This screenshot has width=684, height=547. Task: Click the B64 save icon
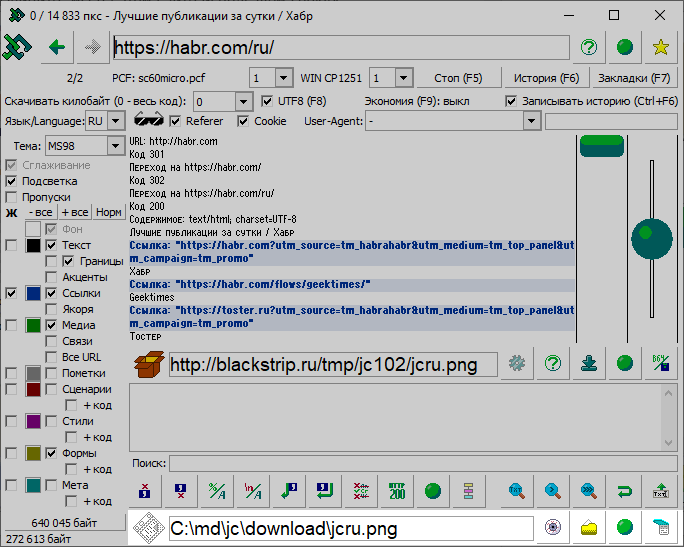[x=660, y=363]
